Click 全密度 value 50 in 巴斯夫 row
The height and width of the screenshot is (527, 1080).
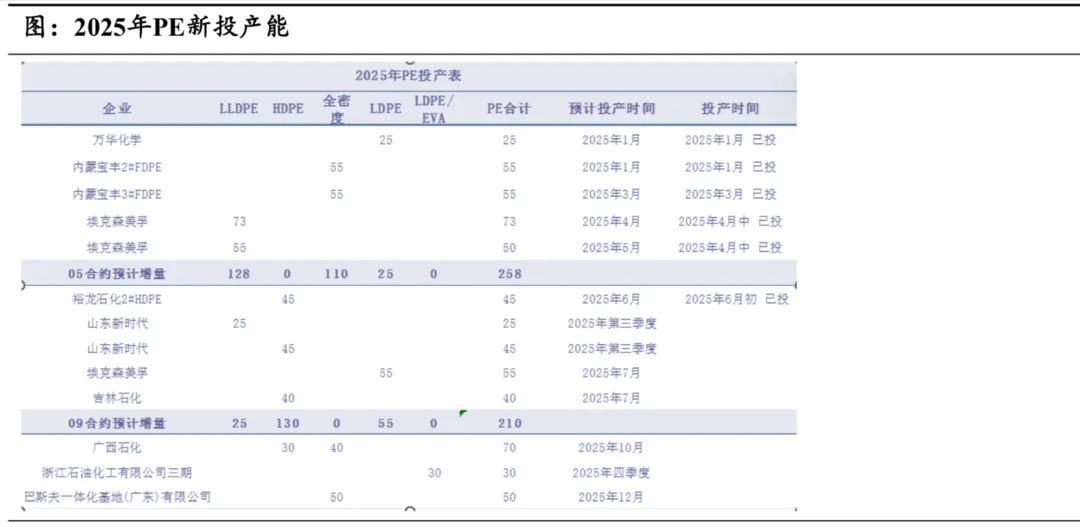[336, 497]
